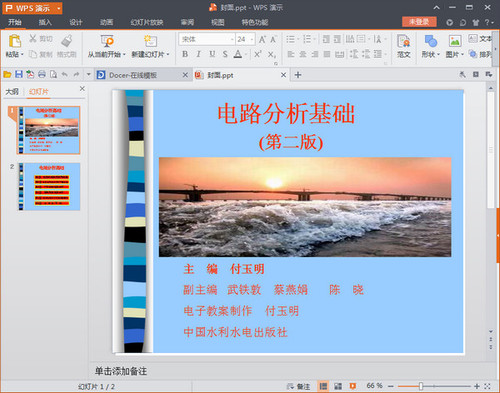Screen dimensions: 500x393
Task: Toggle Bold formatting
Action: tap(185, 54)
